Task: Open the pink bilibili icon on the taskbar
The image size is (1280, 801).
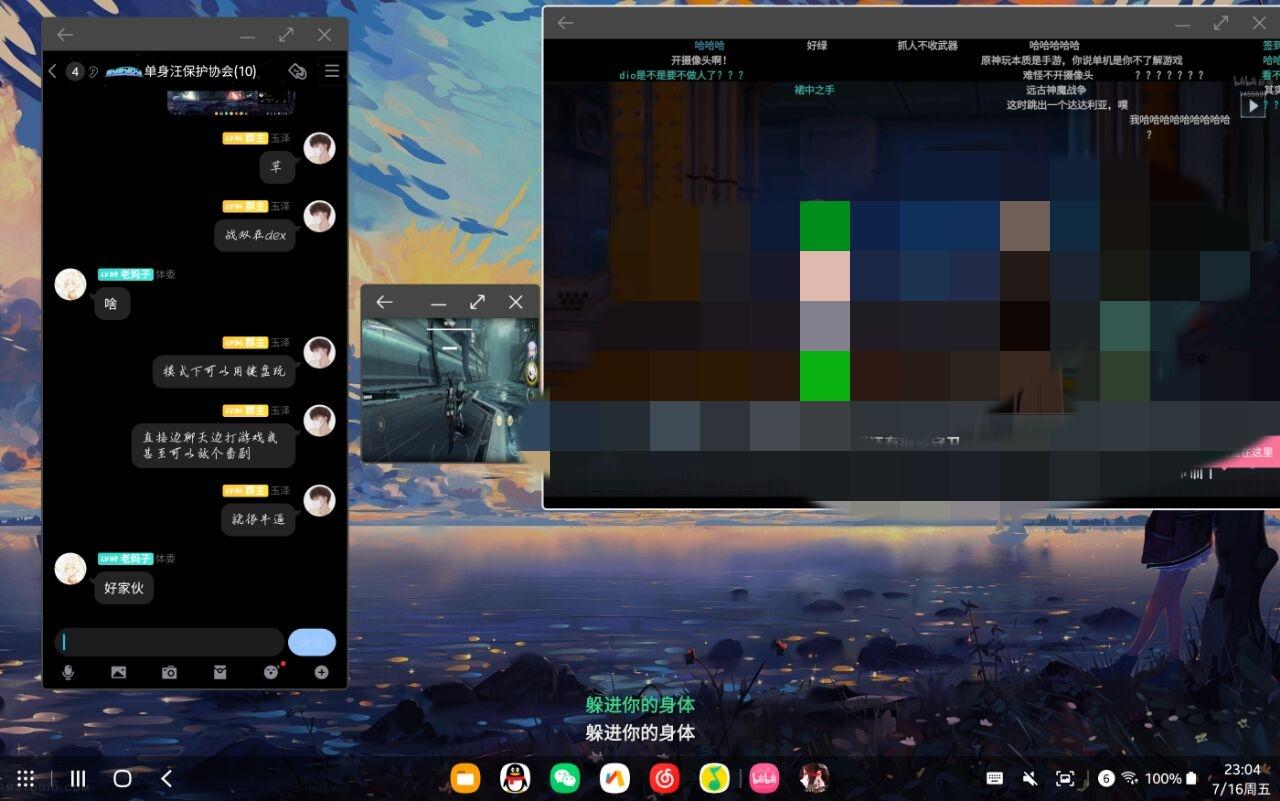Action: click(765, 778)
